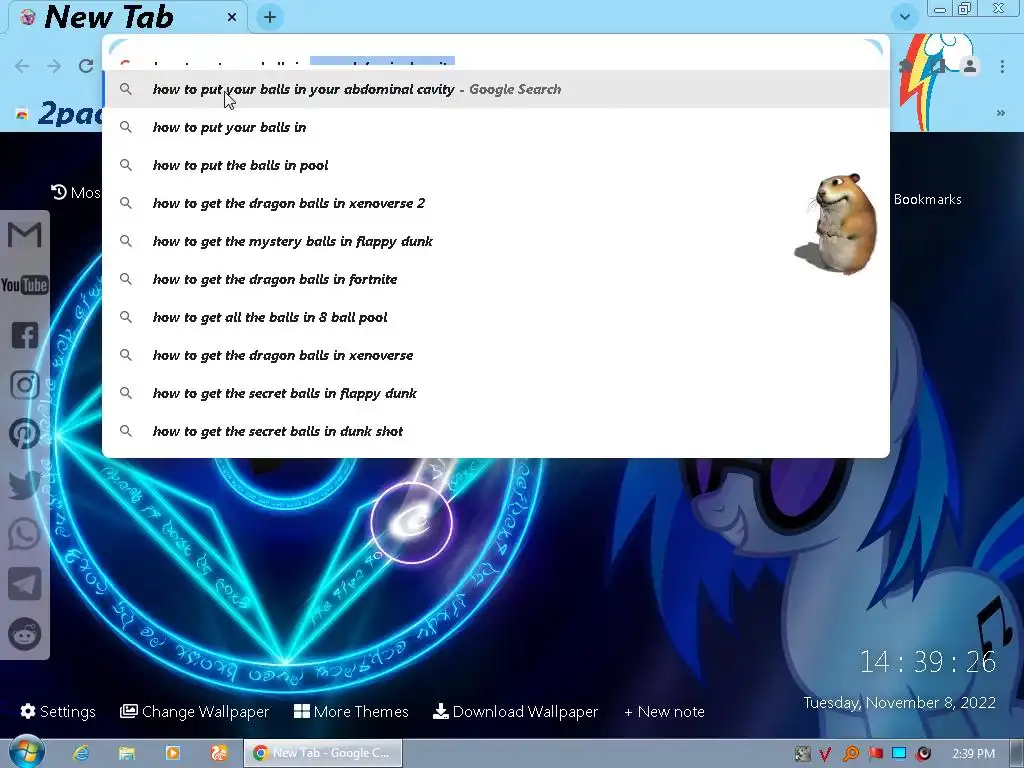Click the orange magnifier tray icon
This screenshot has width=1024, height=768.
point(851,754)
